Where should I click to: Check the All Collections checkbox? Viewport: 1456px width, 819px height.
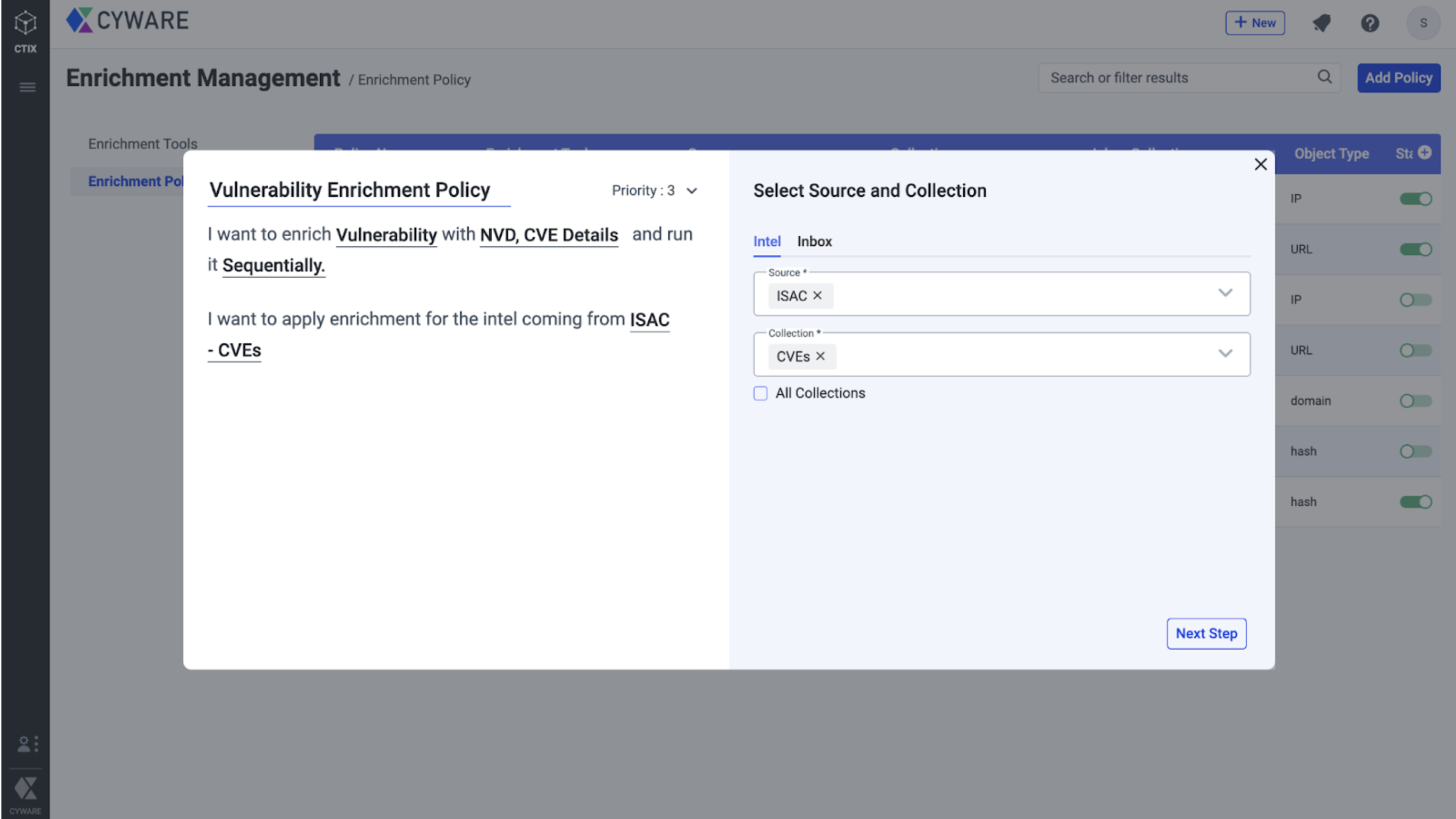click(x=761, y=393)
